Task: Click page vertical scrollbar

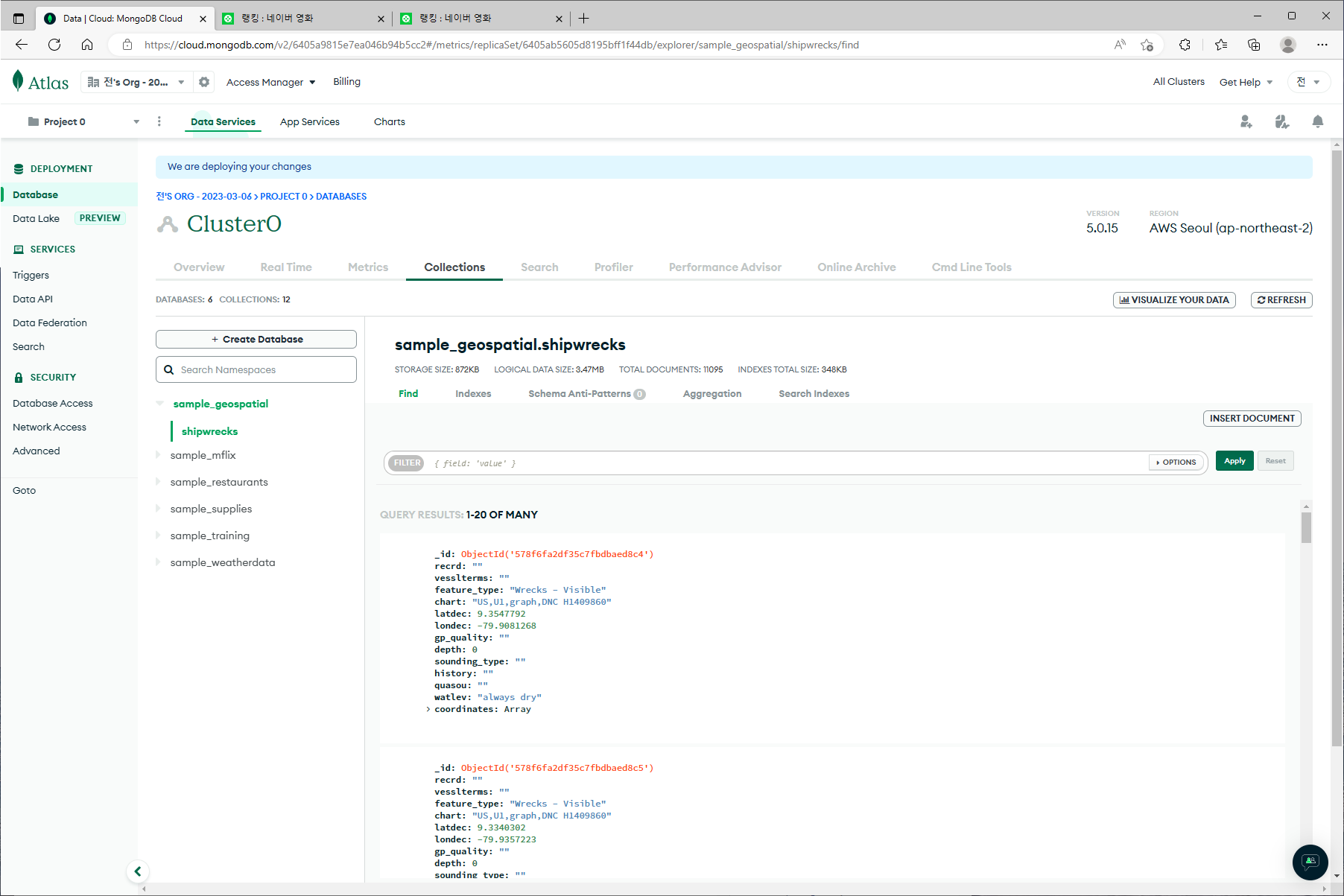Action: tap(1337, 447)
